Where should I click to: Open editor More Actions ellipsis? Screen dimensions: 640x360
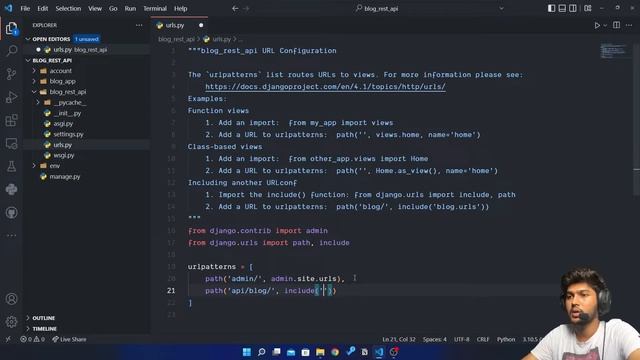tap(629, 25)
